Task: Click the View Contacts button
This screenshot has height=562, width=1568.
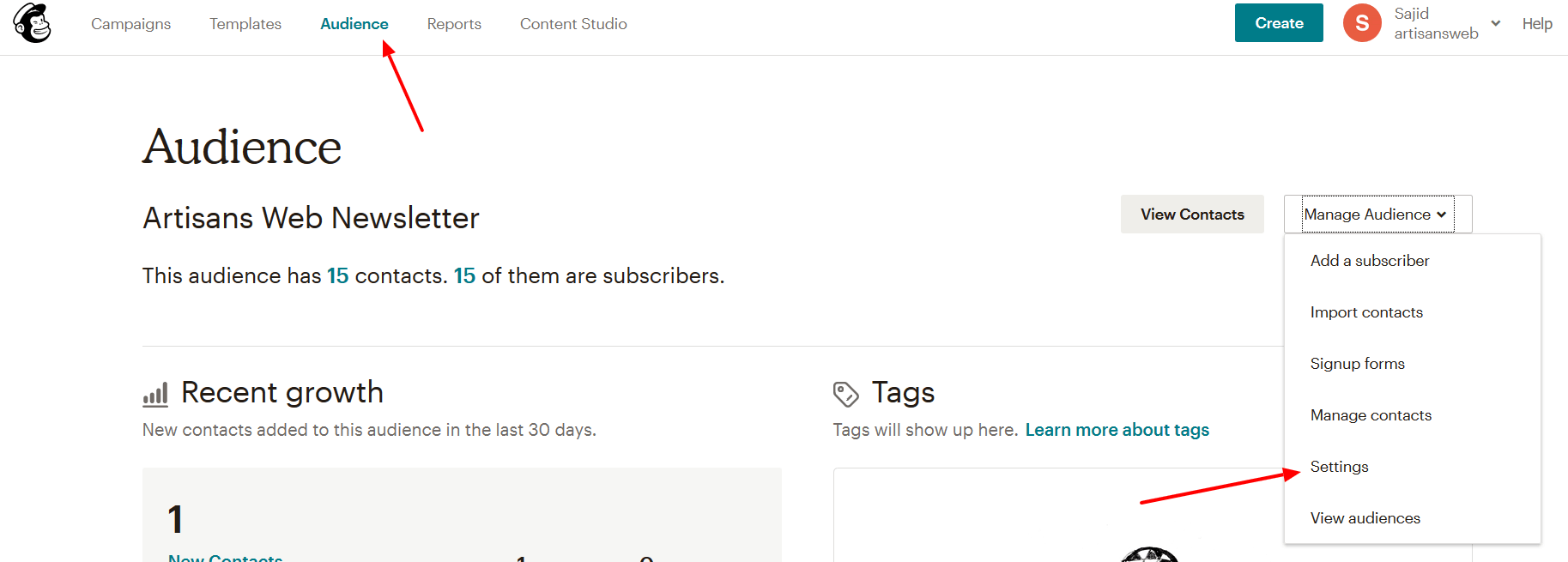Action: tap(1192, 215)
